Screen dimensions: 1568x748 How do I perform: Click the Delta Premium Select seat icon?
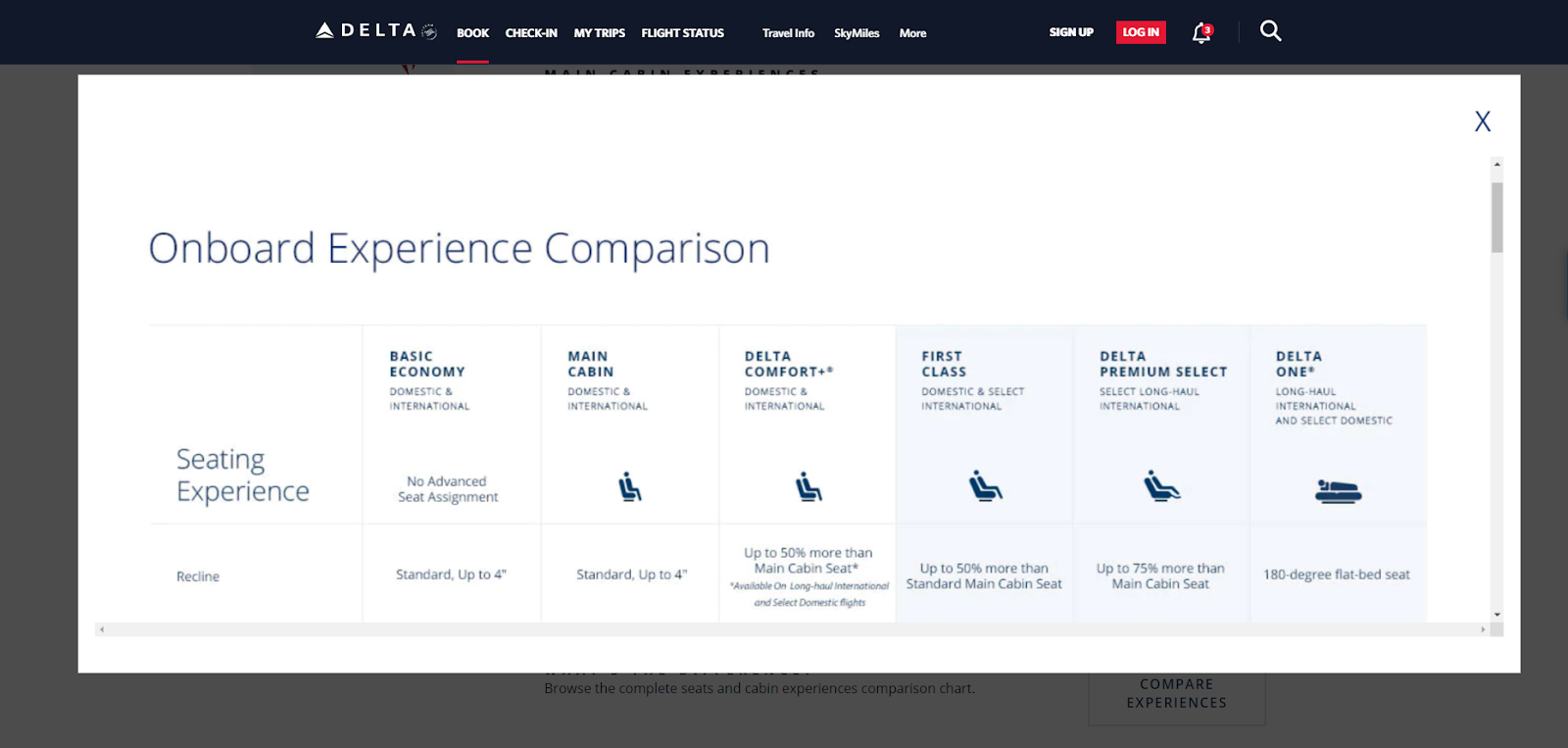[1162, 486]
